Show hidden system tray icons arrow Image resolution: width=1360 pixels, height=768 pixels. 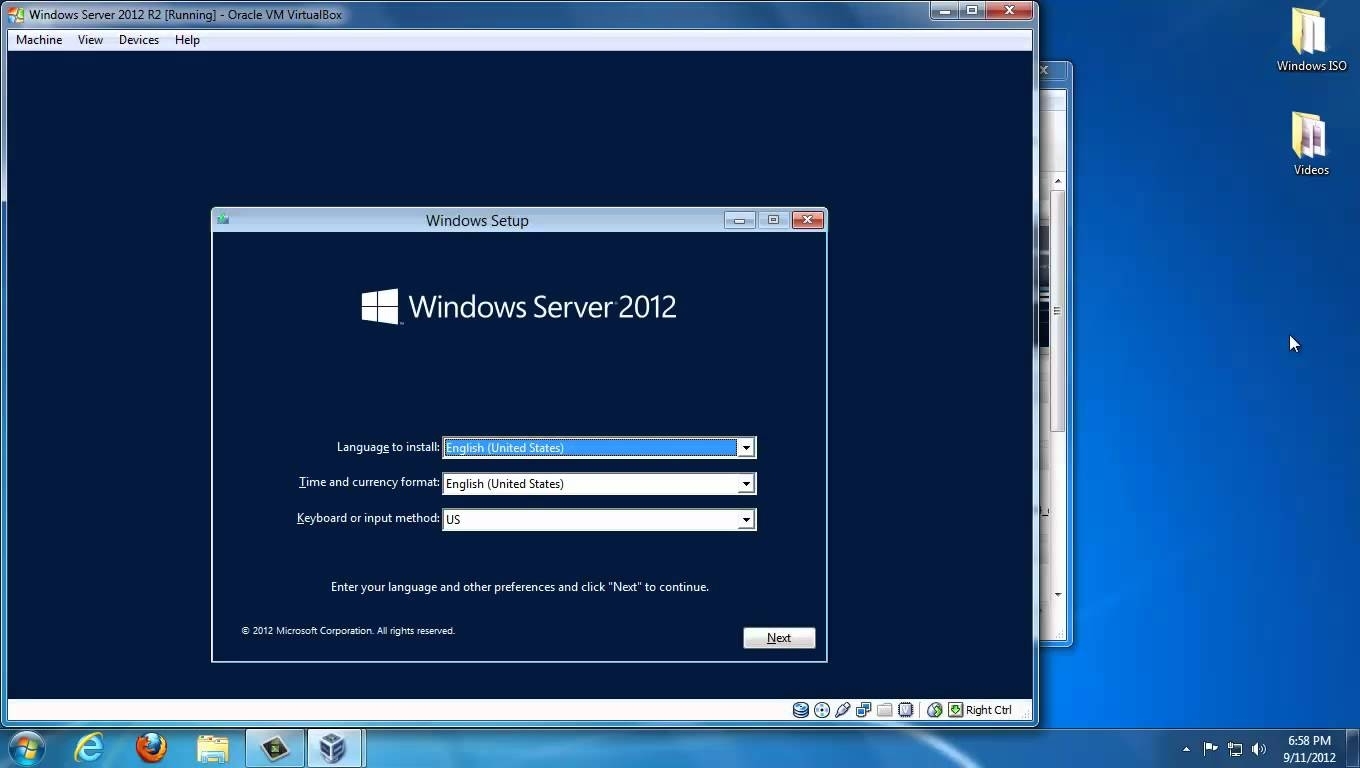click(x=1186, y=749)
